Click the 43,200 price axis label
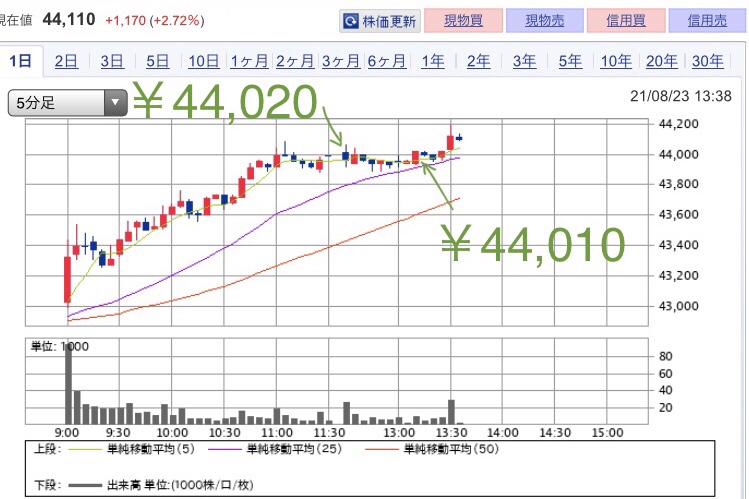Image resolution: width=749 pixels, height=499 pixels. coord(678,276)
